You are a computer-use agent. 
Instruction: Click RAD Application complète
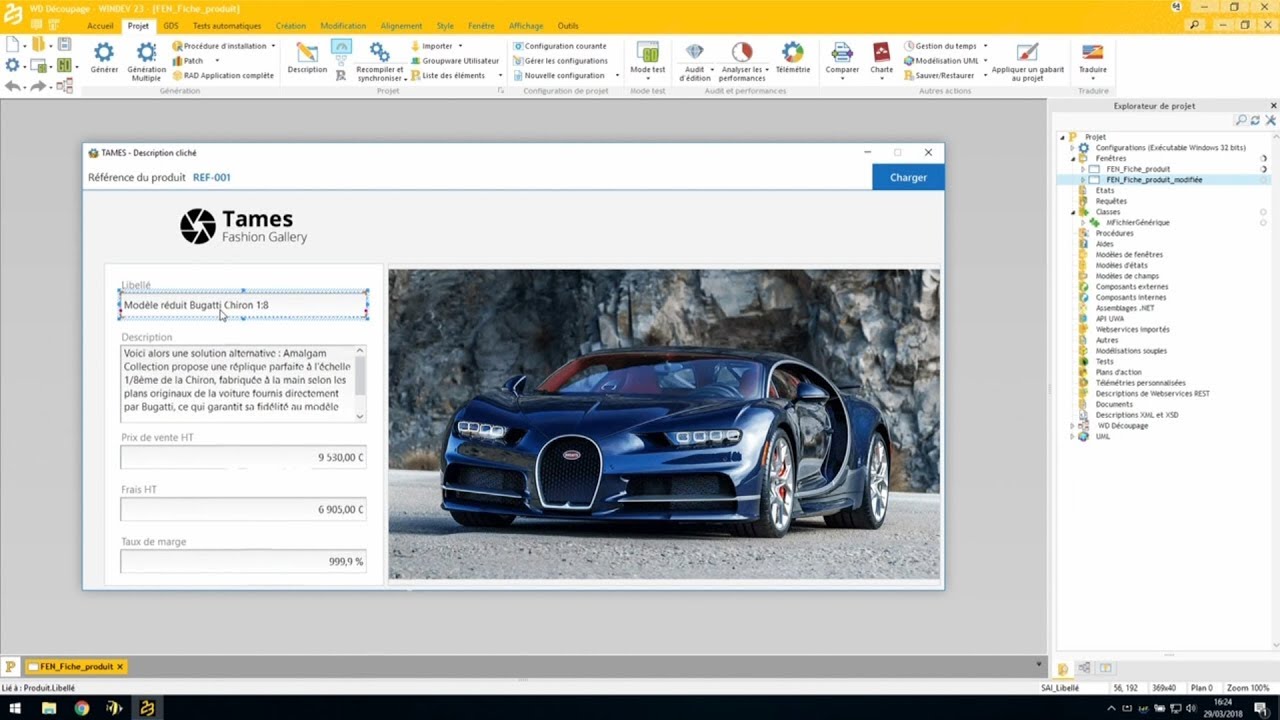(x=222, y=75)
